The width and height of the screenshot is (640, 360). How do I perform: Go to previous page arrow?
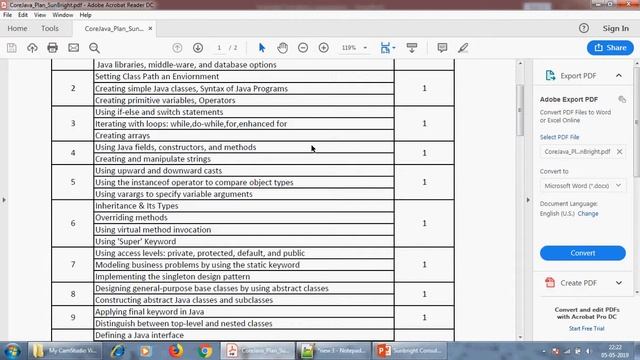point(177,48)
